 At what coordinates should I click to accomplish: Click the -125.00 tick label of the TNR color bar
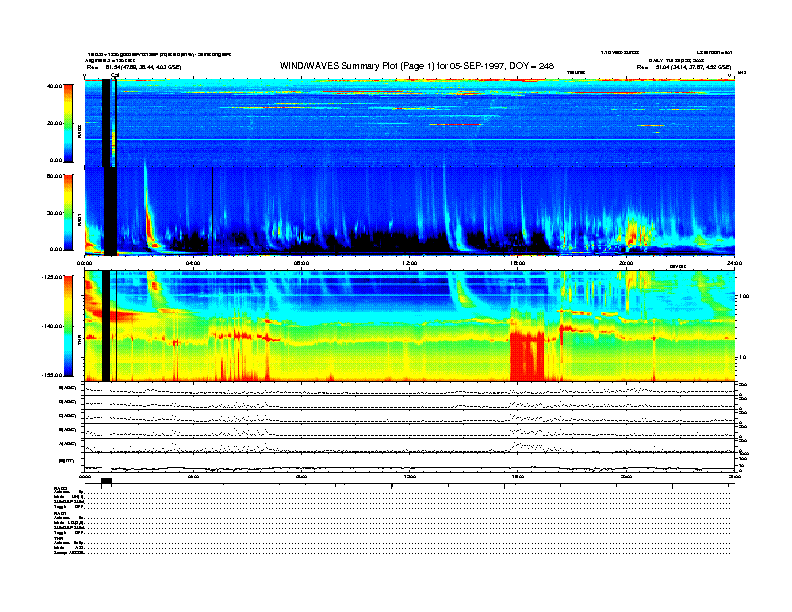point(52,277)
